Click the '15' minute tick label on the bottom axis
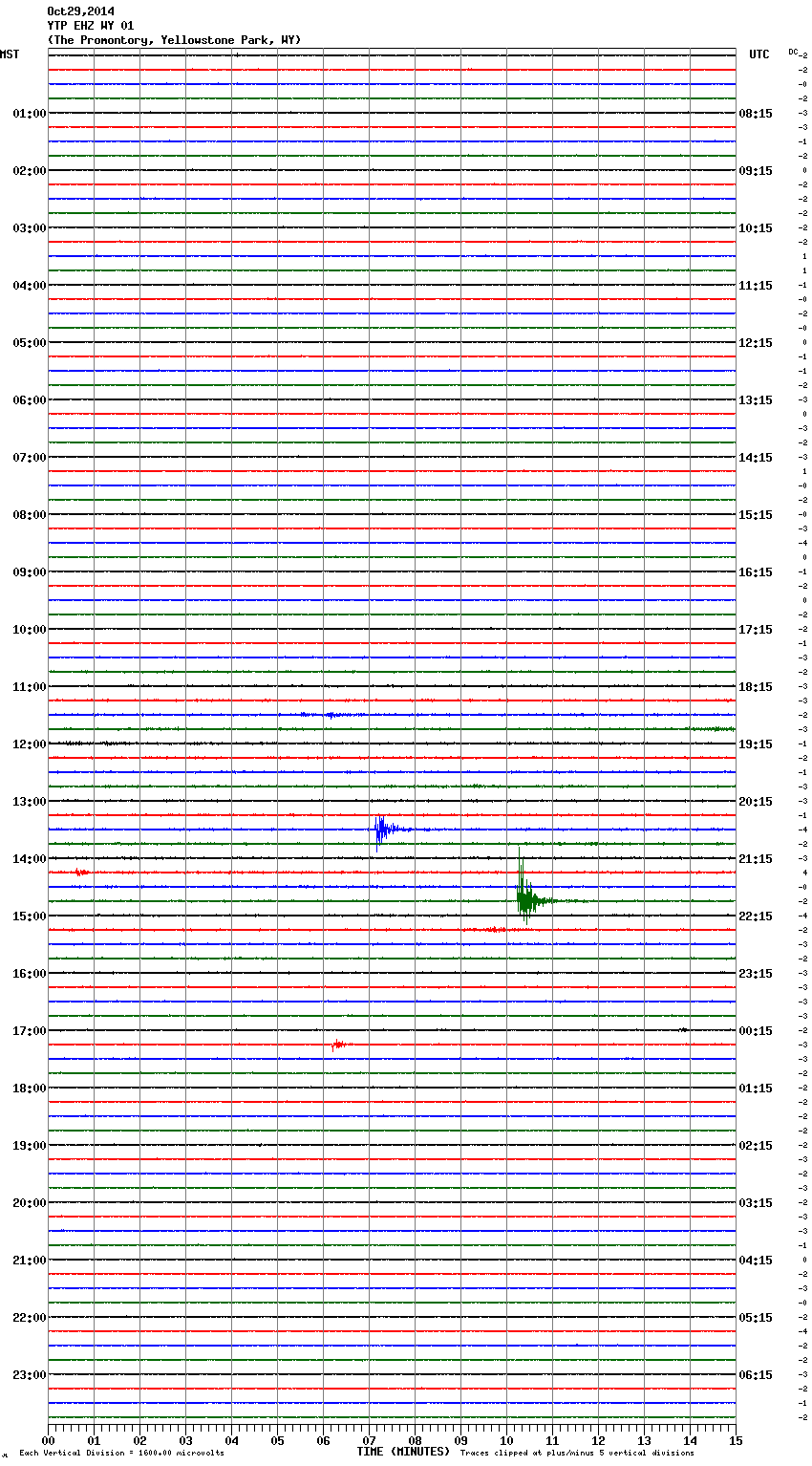 pyautogui.click(x=736, y=1440)
